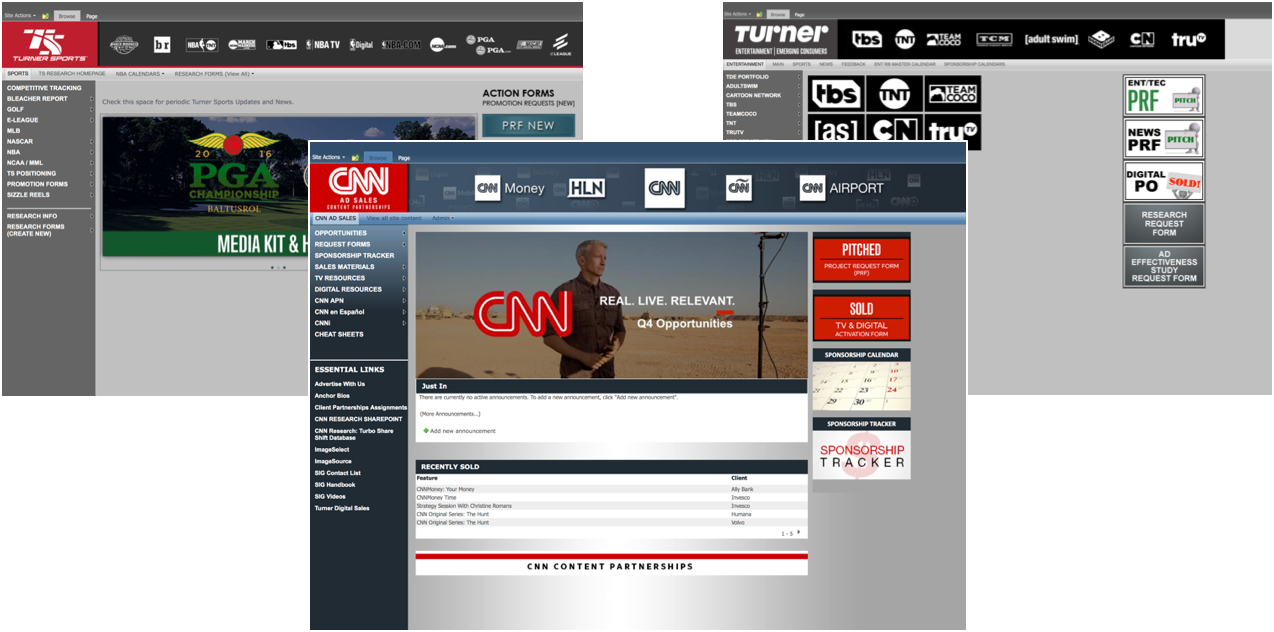Open the Team Coco logo in Turner header bar
This screenshot has width=1274, height=632.
944,40
